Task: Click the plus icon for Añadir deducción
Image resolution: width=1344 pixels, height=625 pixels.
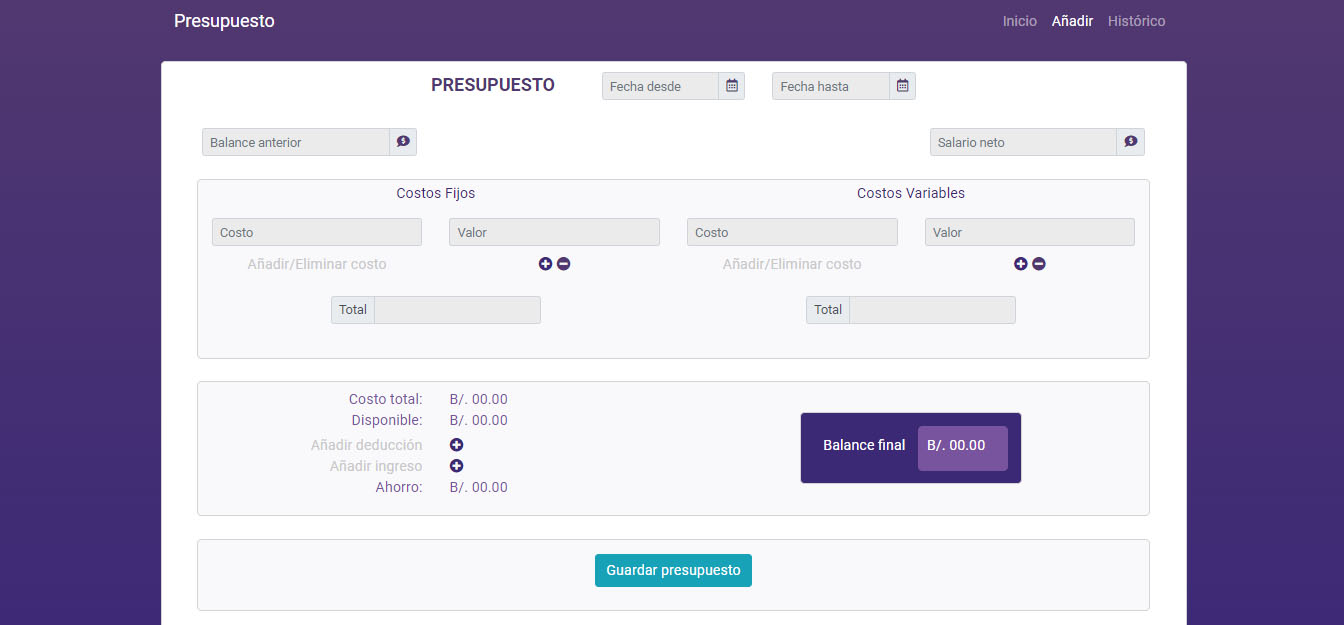Action: pos(456,445)
